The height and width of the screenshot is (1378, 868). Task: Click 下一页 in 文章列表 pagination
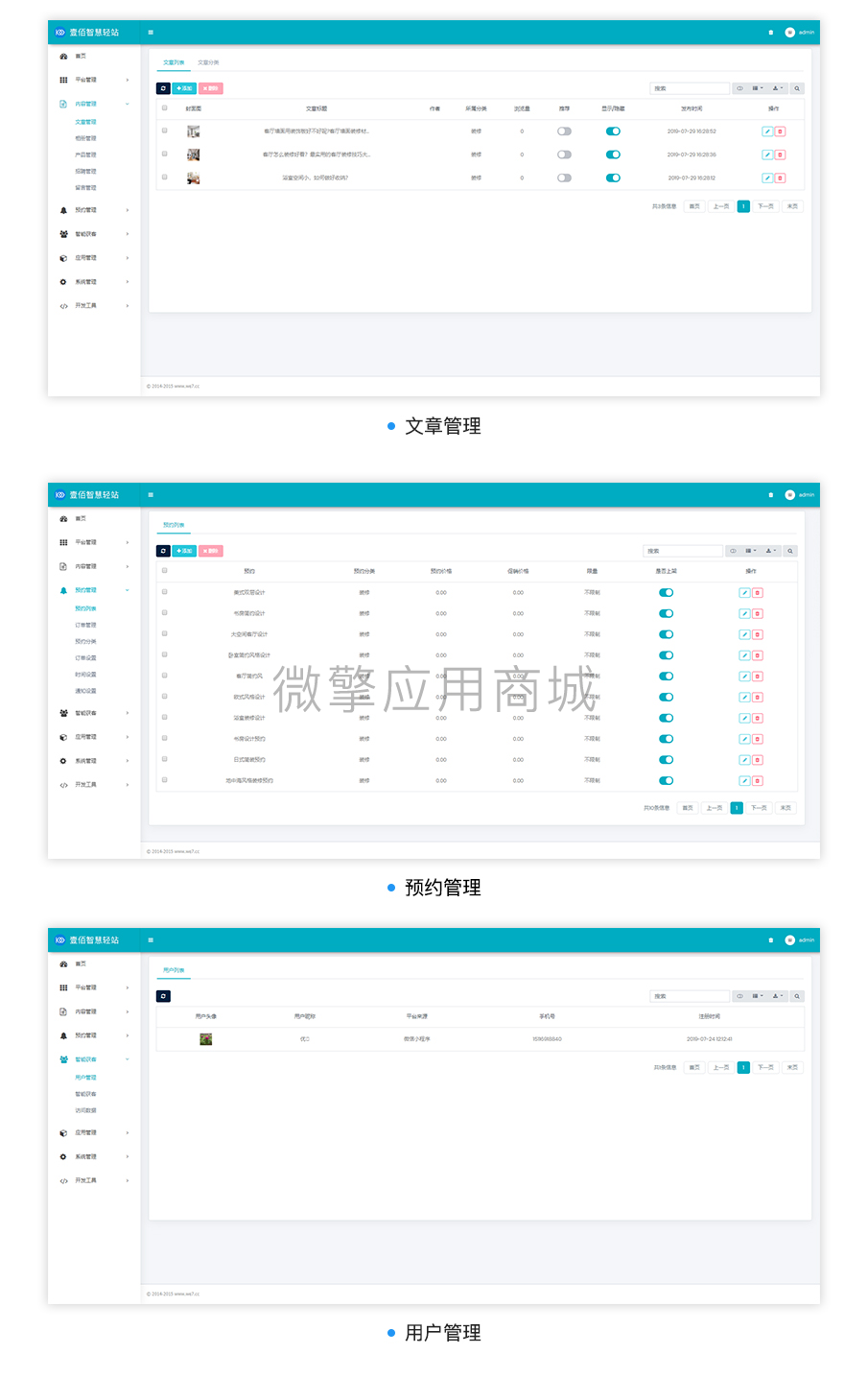pyautogui.click(x=765, y=206)
